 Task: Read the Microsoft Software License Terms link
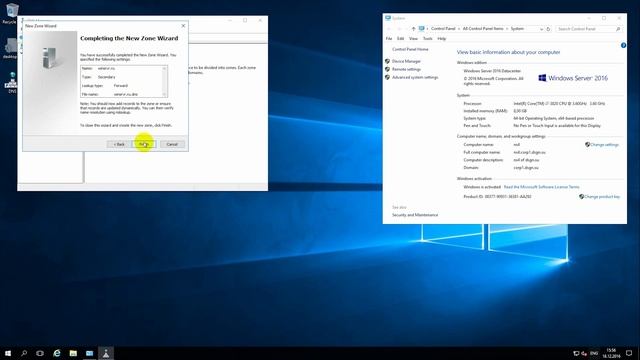pyautogui.click(x=542, y=187)
